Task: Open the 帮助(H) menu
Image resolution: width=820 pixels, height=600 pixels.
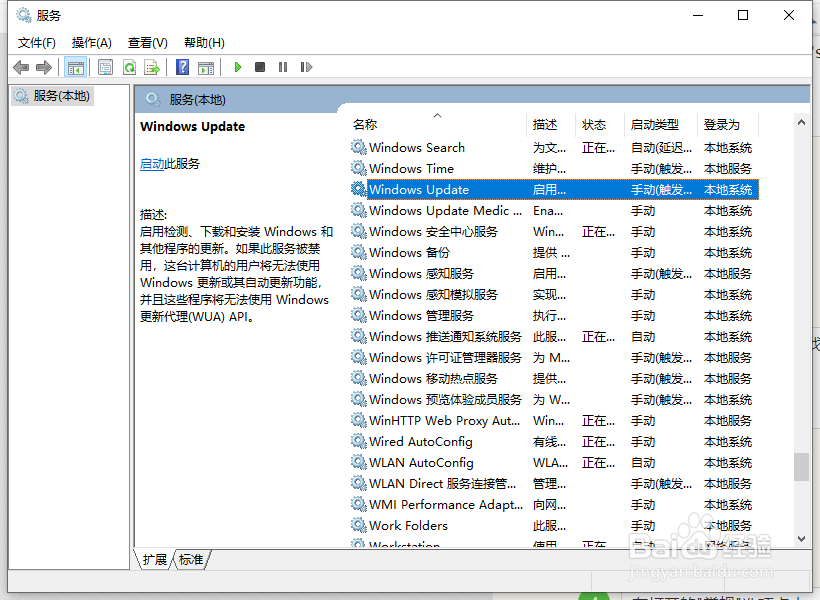Action: coord(204,42)
